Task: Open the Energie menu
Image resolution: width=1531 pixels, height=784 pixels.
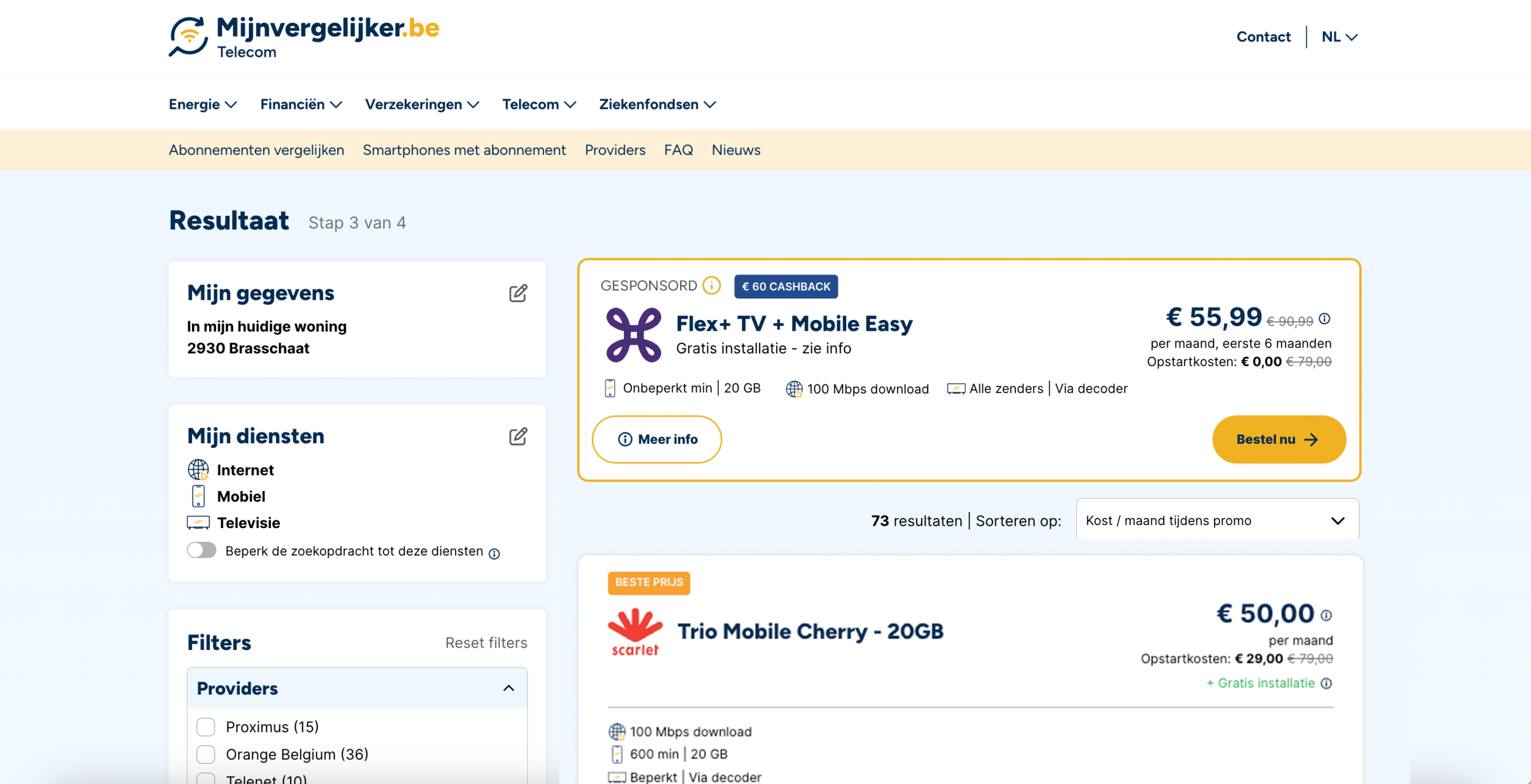Action: 203,104
